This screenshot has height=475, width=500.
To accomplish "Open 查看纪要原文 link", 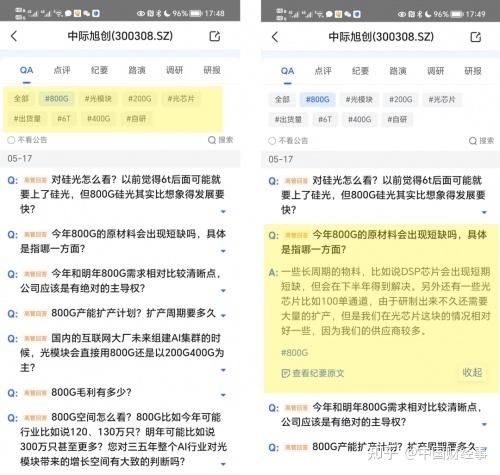I will tap(313, 373).
